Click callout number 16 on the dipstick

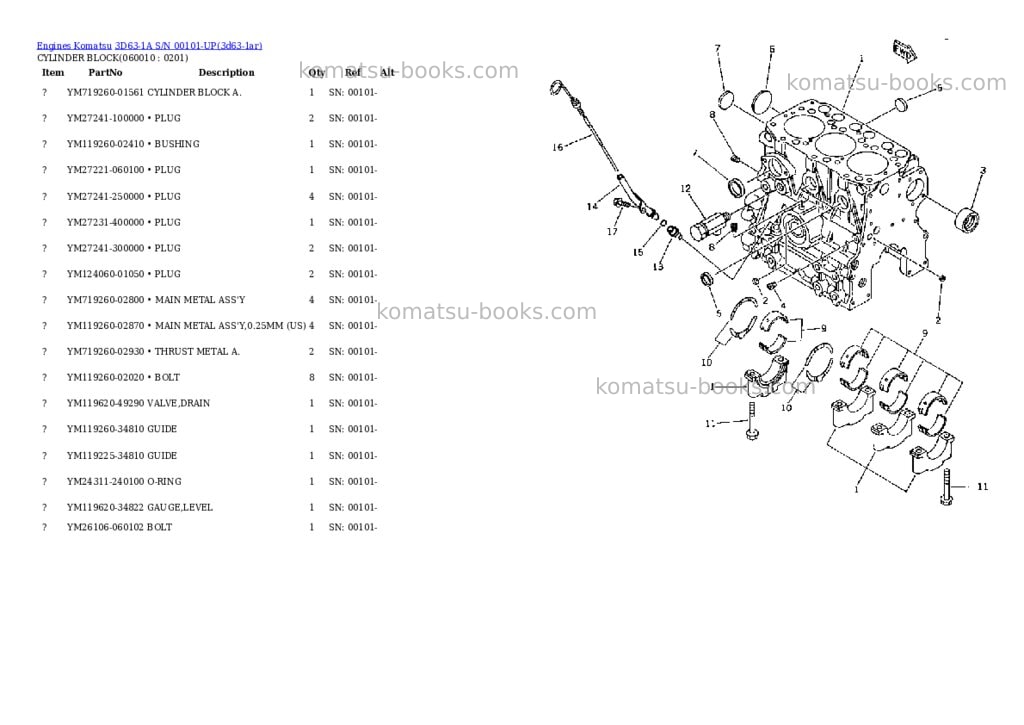557,148
